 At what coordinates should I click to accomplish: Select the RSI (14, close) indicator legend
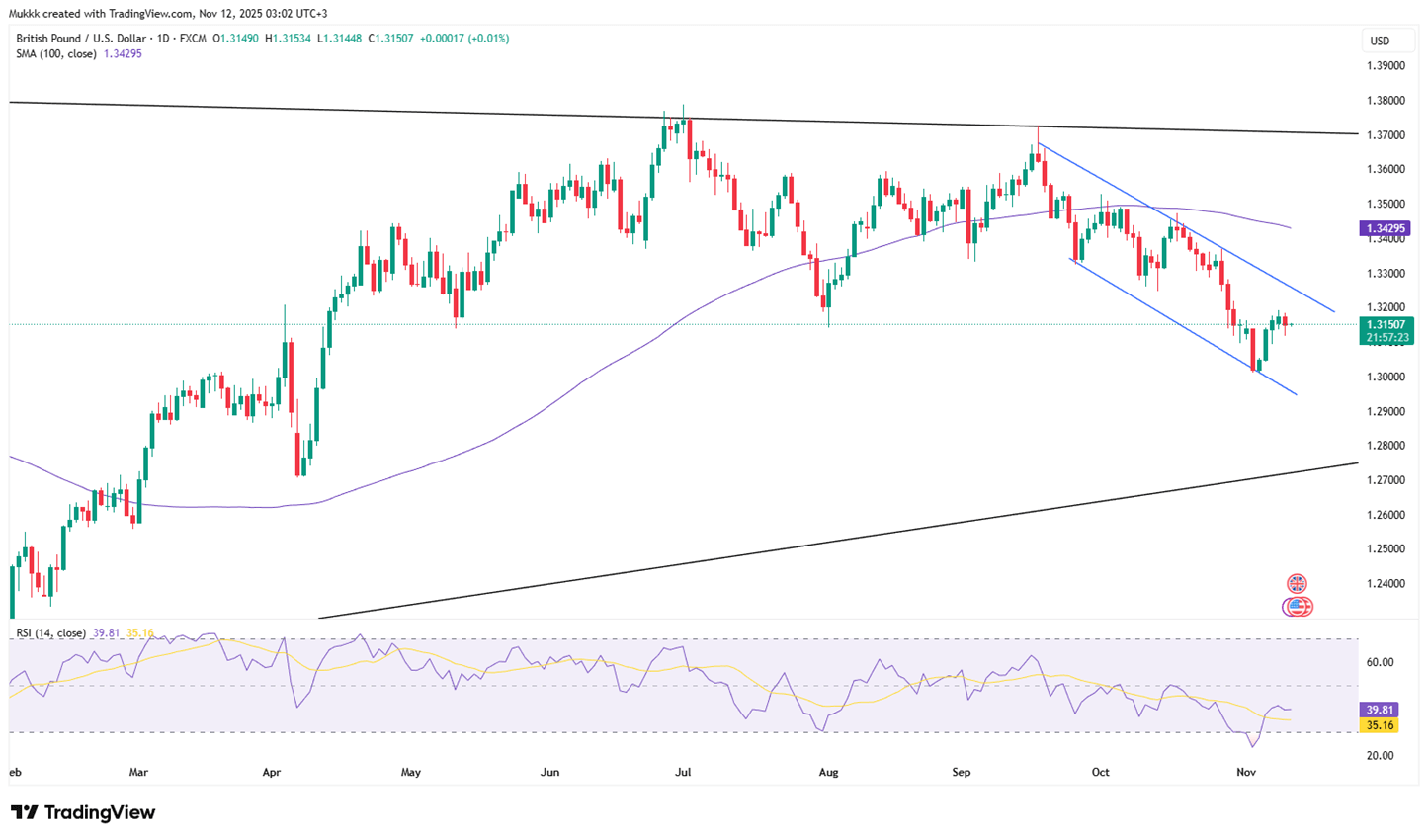[50, 632]
